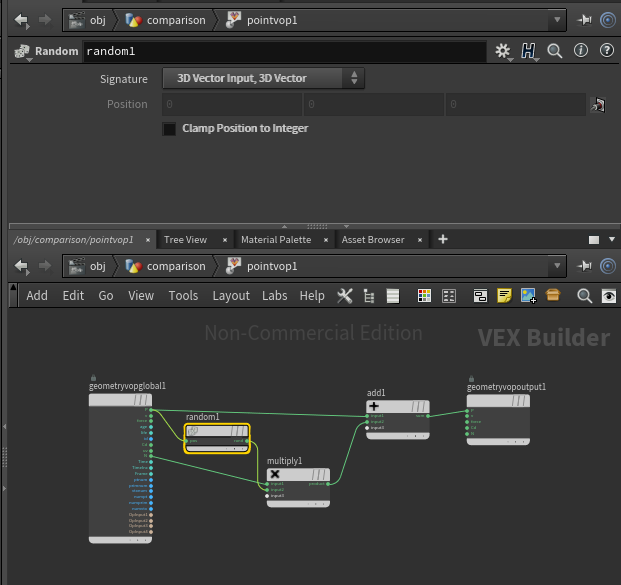Open the sticky note tool in network toolbar
The width and height of the screenshot is (621, 585).
click(x=504, y=296)
